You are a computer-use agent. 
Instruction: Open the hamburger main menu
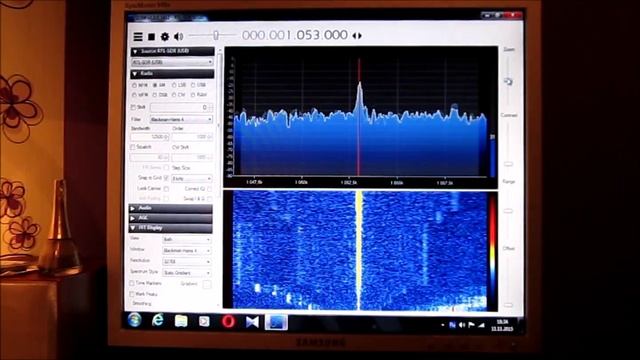[x=138, y=37]
